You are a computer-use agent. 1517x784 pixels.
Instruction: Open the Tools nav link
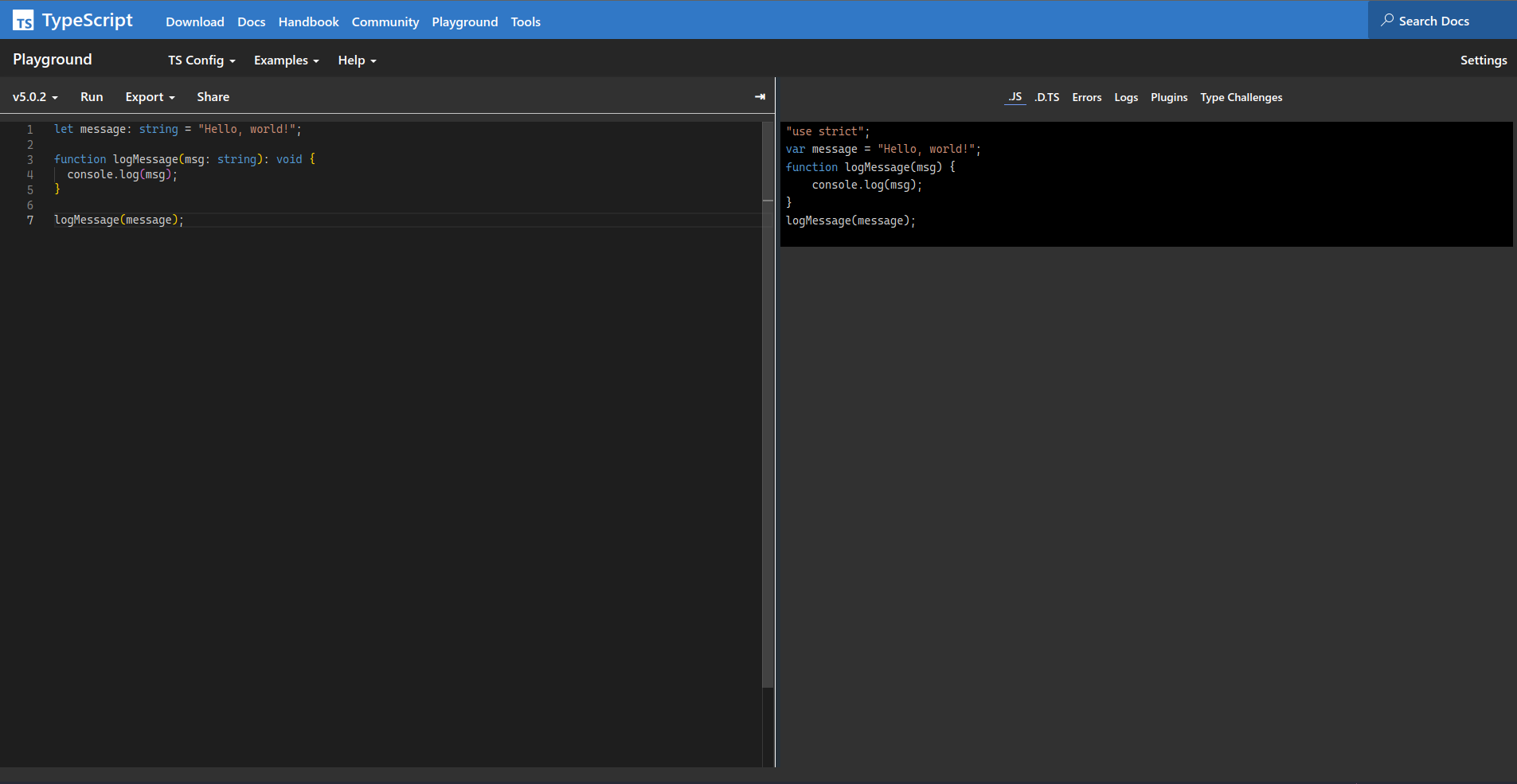tap(526, 22)
